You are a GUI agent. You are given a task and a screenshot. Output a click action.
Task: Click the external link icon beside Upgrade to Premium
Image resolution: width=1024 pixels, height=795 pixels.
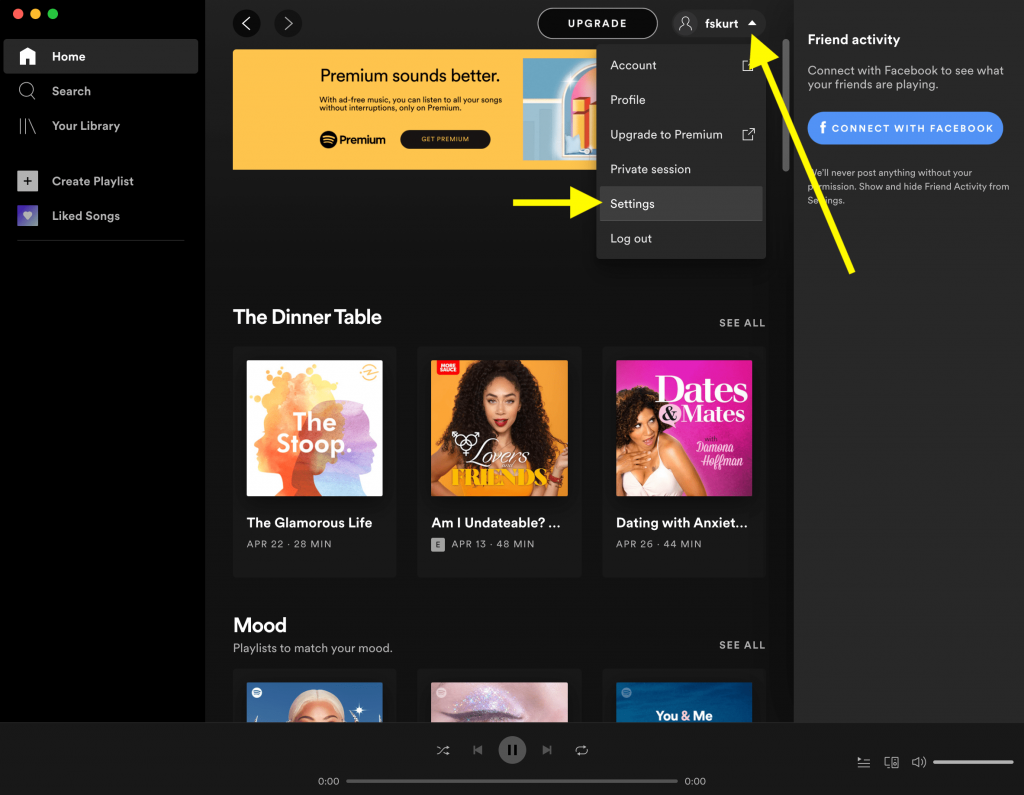748,134
